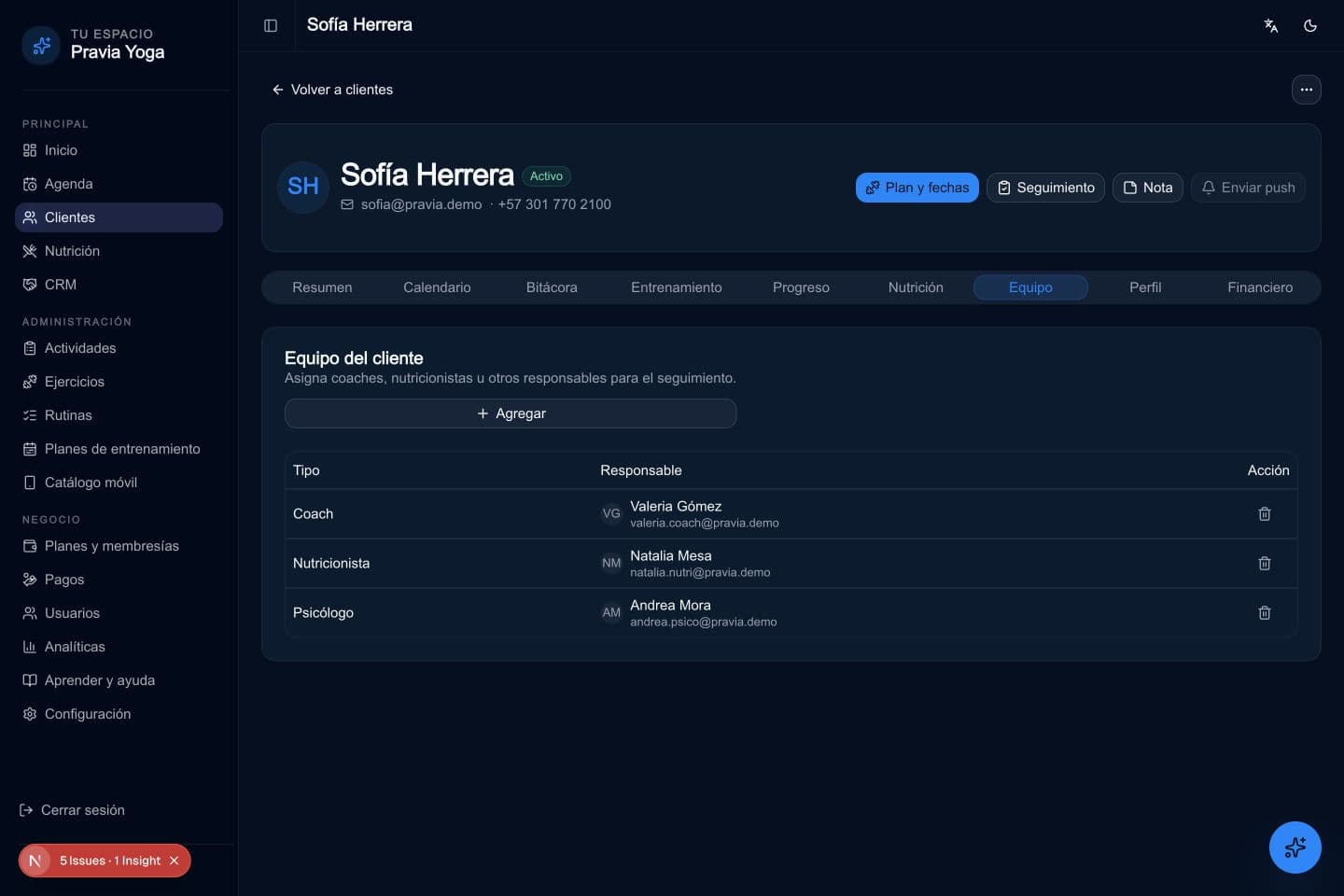Open Agenda from the sidebar
This screenshot has width=1344, height=896.
[119, 184]
